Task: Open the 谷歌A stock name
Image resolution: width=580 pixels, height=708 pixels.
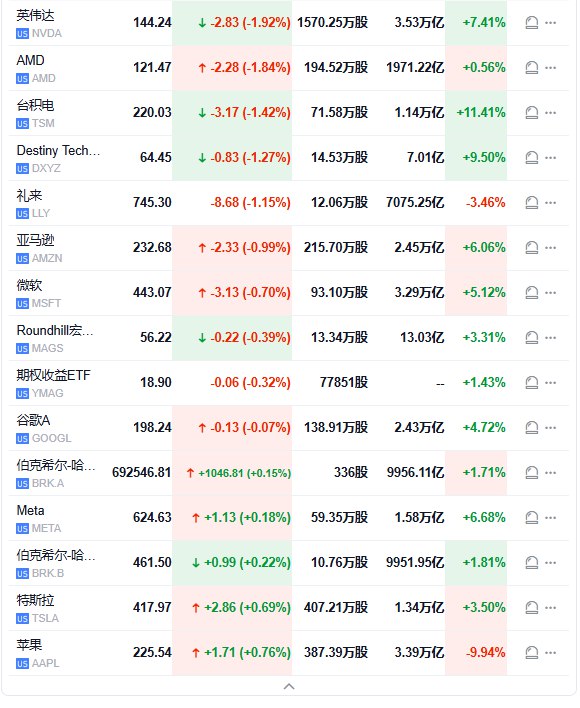Action: (x=33, y=420)
